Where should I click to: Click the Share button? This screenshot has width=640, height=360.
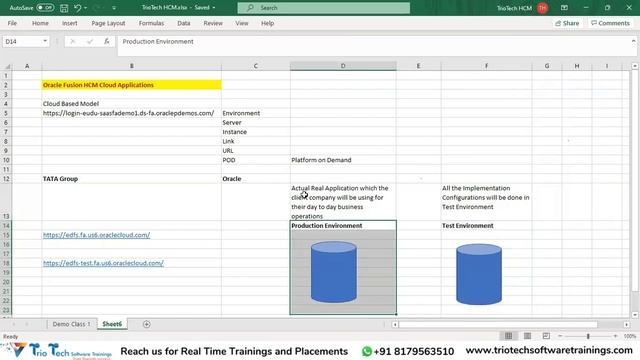pos(567,23)
